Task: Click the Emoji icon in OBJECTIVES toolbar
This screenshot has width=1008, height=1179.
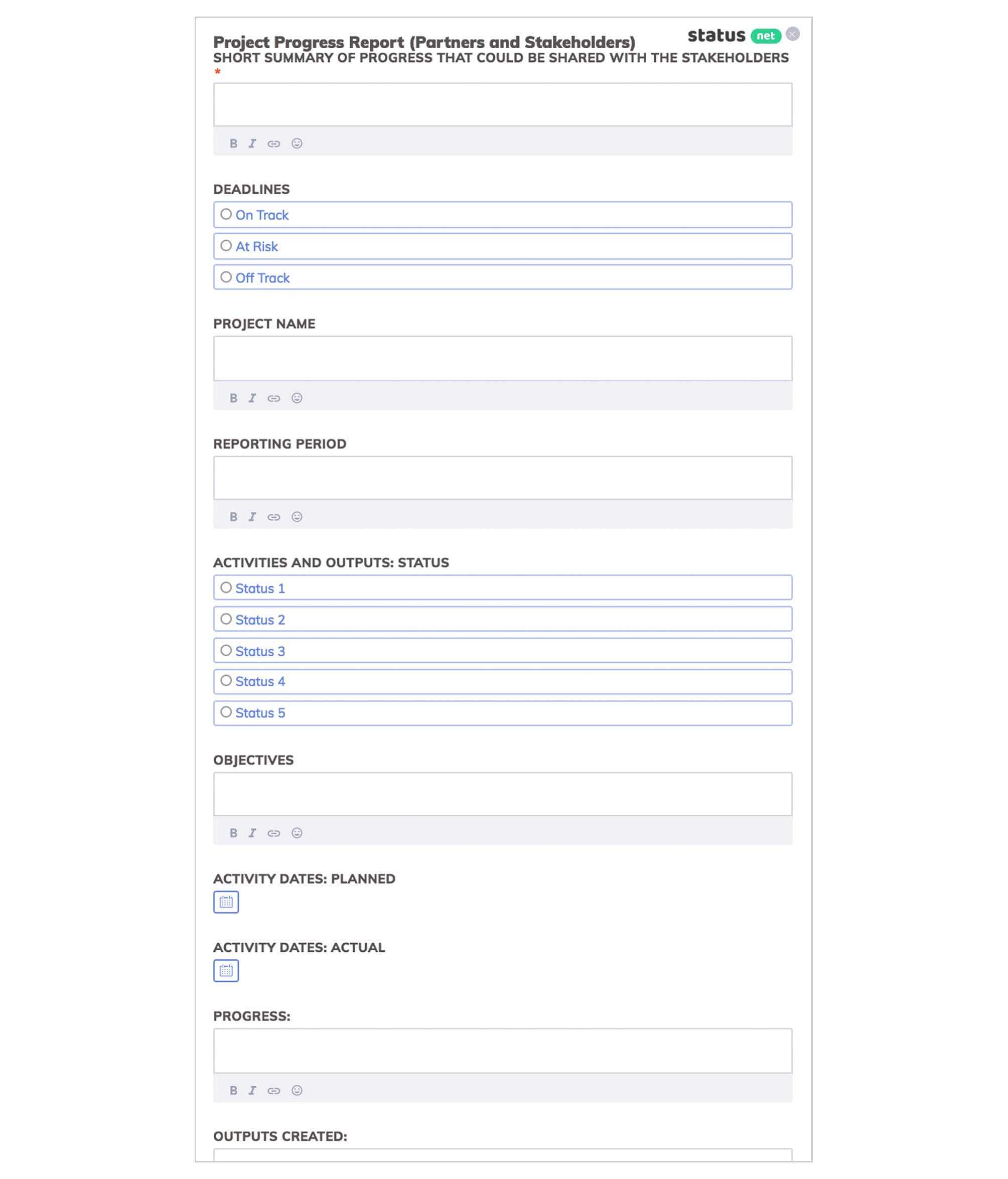Action: (297, 833)
